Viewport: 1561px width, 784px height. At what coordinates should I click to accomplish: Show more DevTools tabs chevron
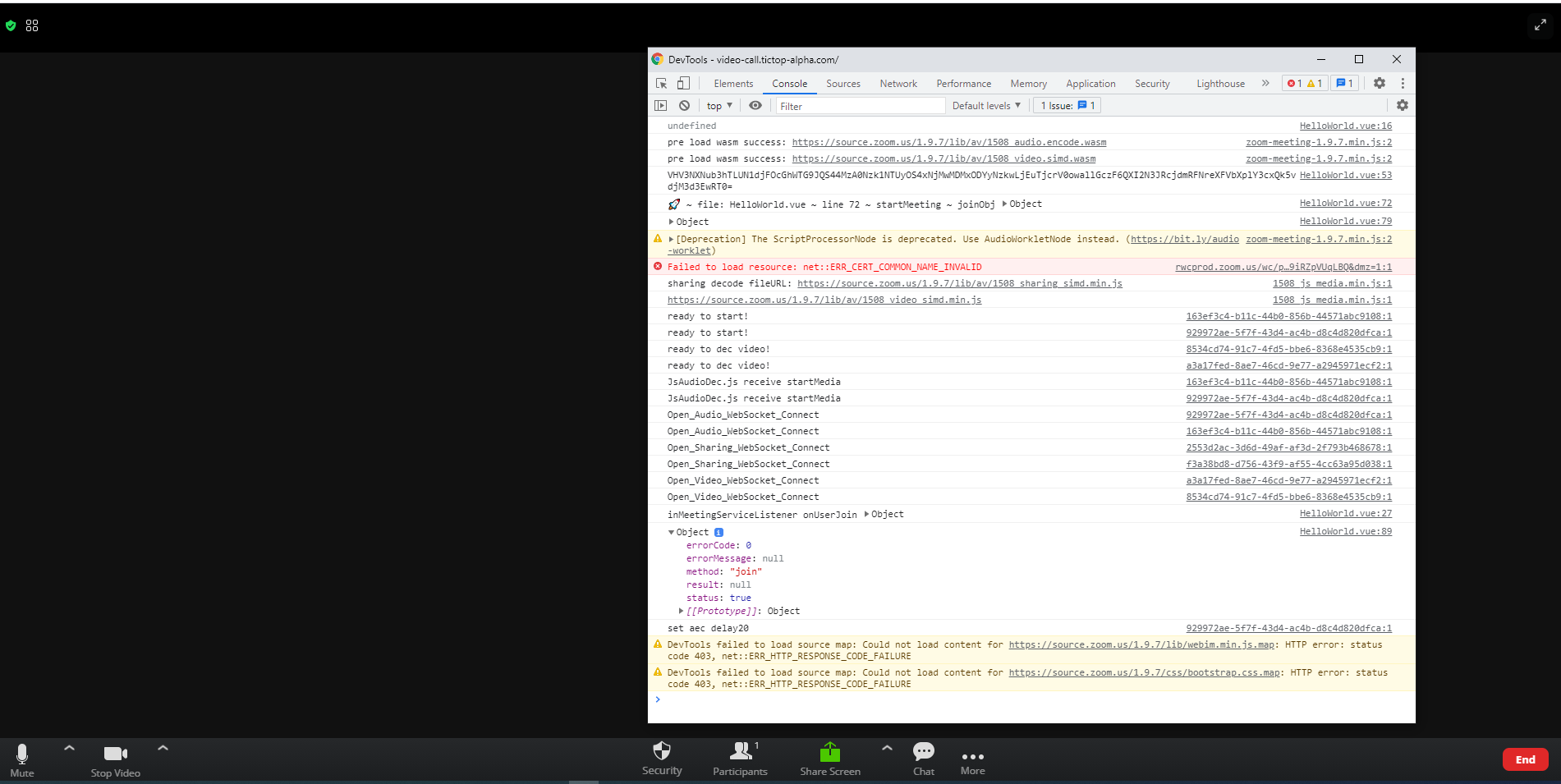[1265, 83]
